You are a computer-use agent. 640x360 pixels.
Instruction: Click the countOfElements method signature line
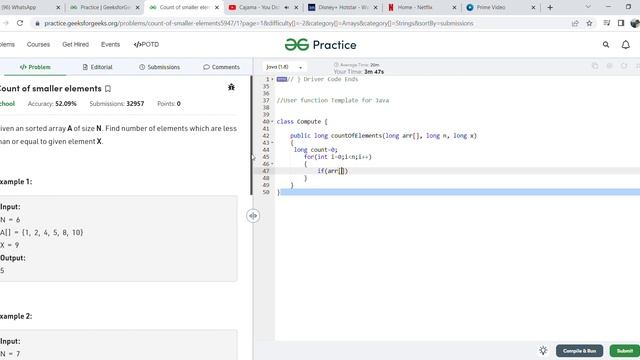383,136
